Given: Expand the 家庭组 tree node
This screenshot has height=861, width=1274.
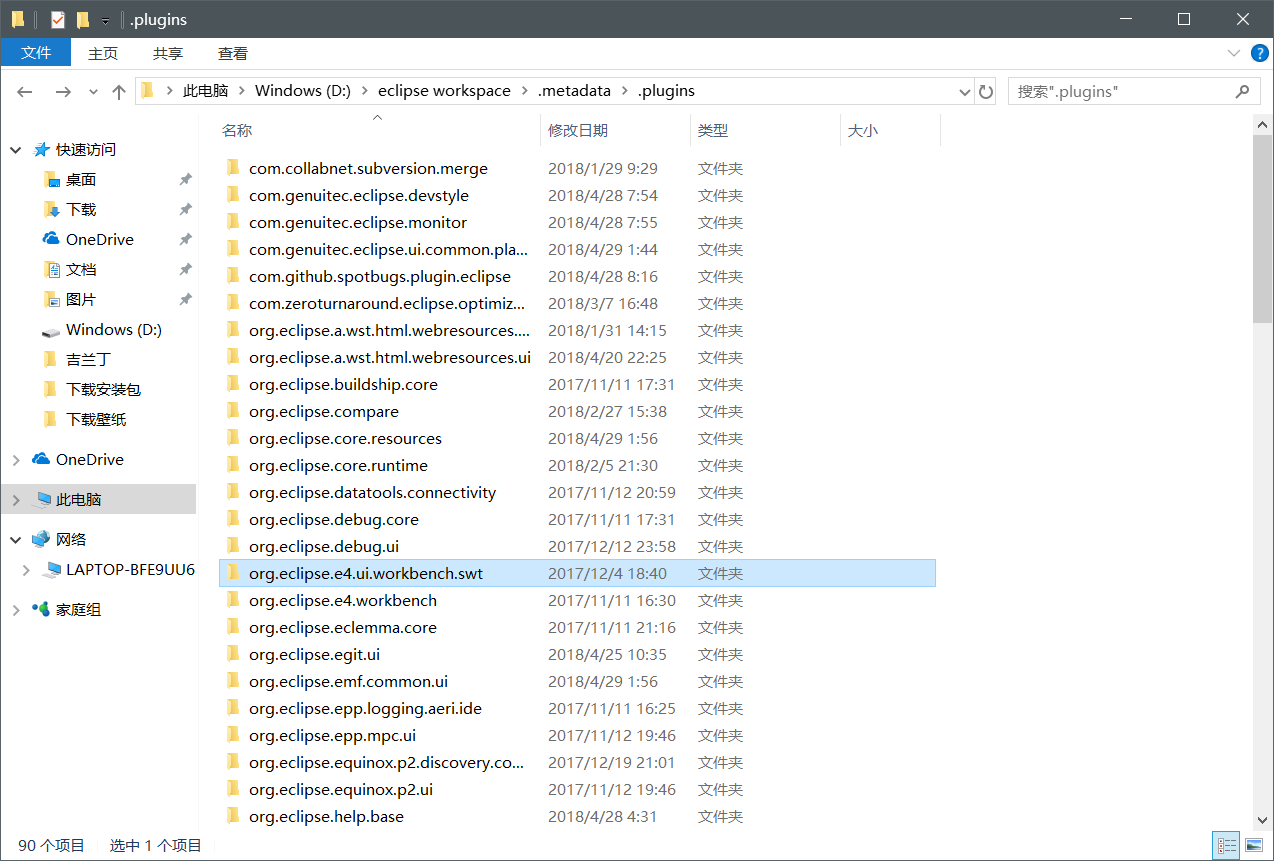Looking at the screenshot, I should point(16,610).
